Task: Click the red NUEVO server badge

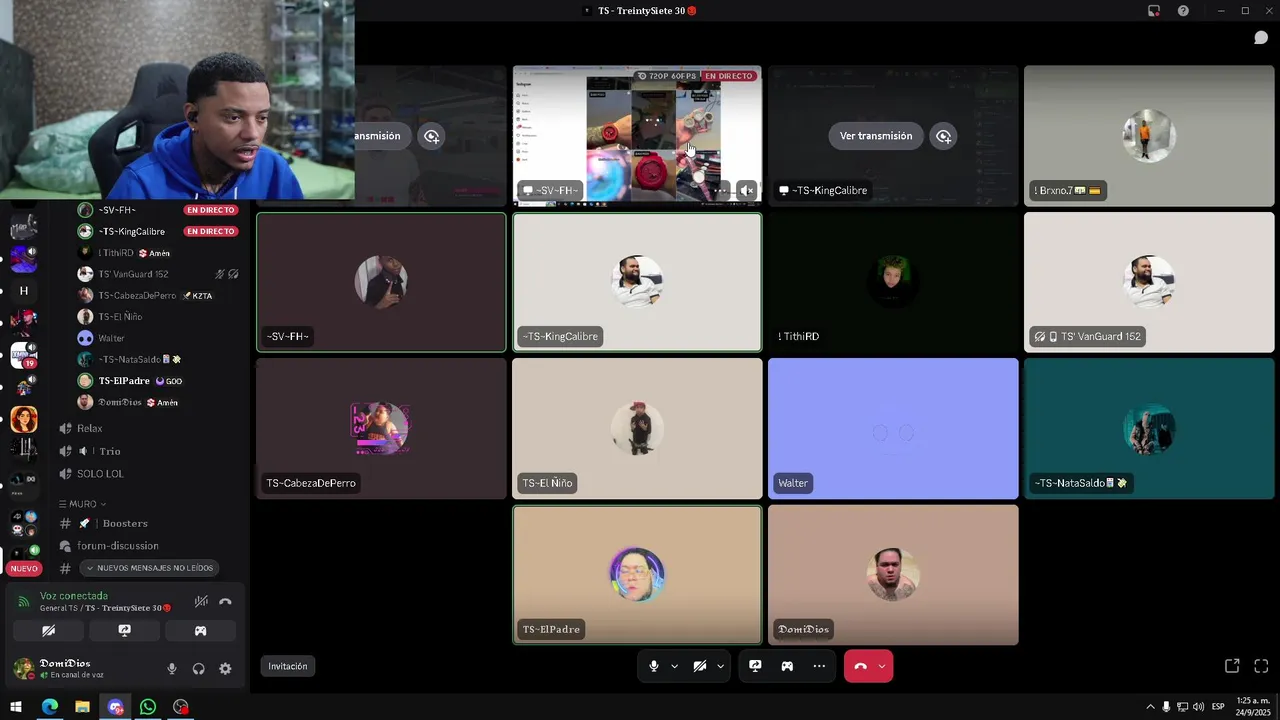Action: (24, 568)
